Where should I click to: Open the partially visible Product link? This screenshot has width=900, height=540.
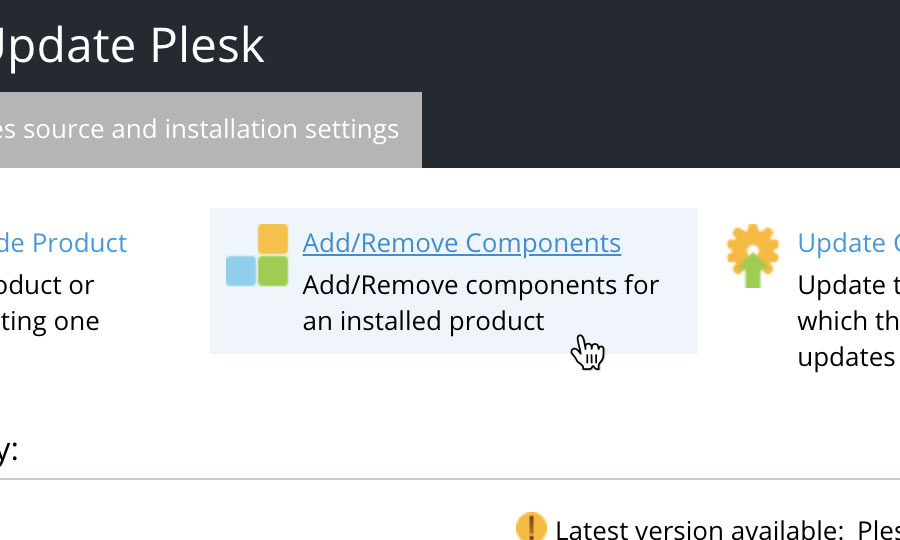click(63, 243)
